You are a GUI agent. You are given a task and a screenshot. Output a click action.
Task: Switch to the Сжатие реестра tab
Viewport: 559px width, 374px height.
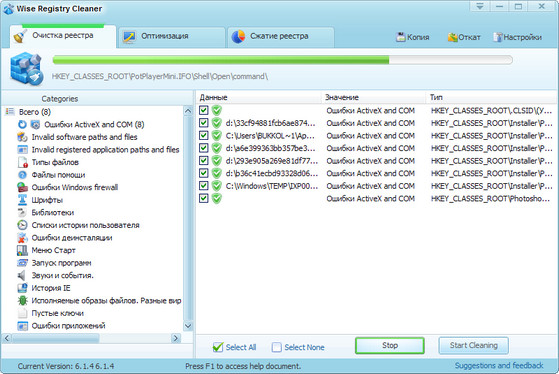coord(281,36)
